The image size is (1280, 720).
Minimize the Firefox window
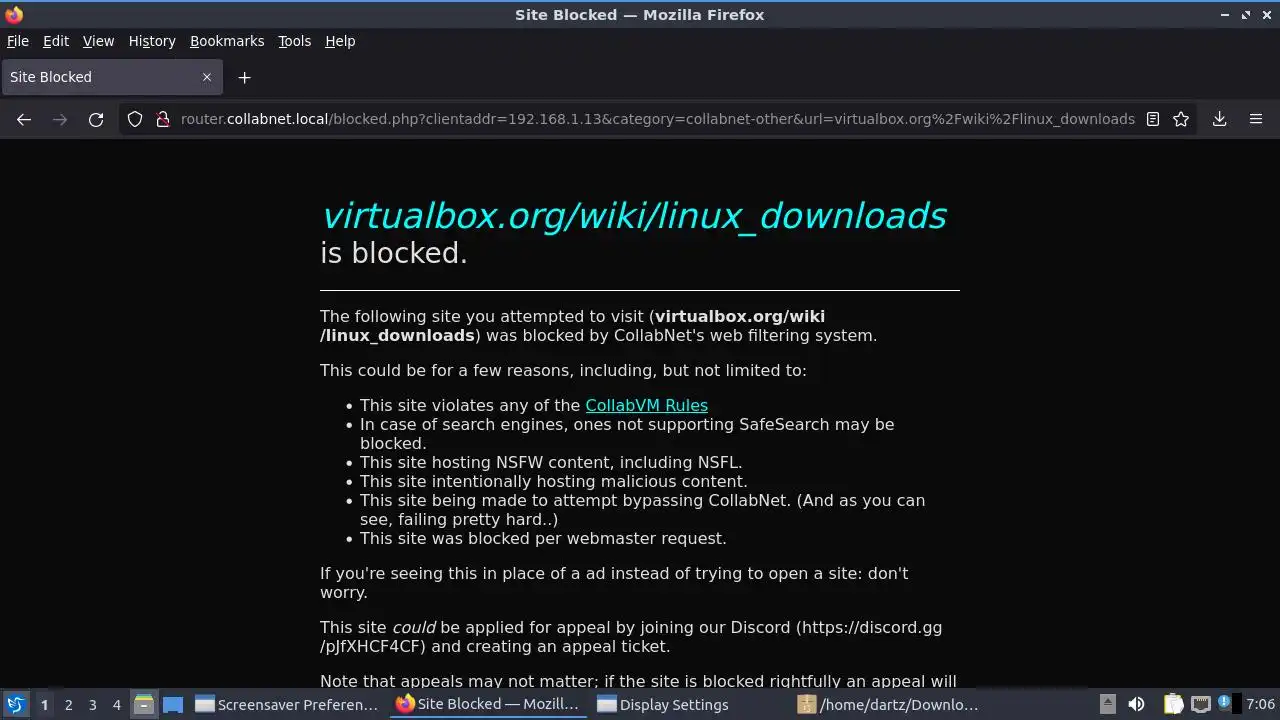click(x=1225, y=15)
